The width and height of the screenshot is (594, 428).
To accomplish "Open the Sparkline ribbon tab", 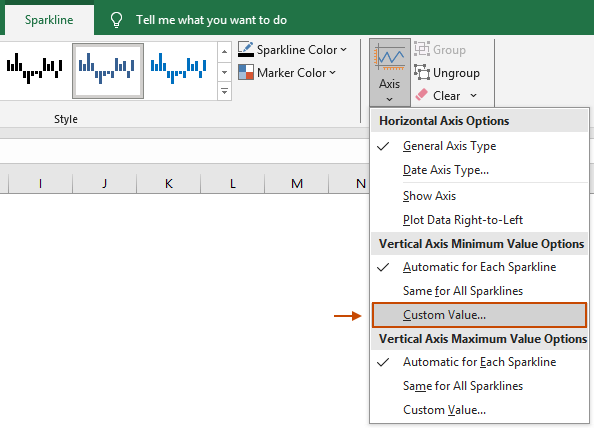I will (x=49, y=20).
